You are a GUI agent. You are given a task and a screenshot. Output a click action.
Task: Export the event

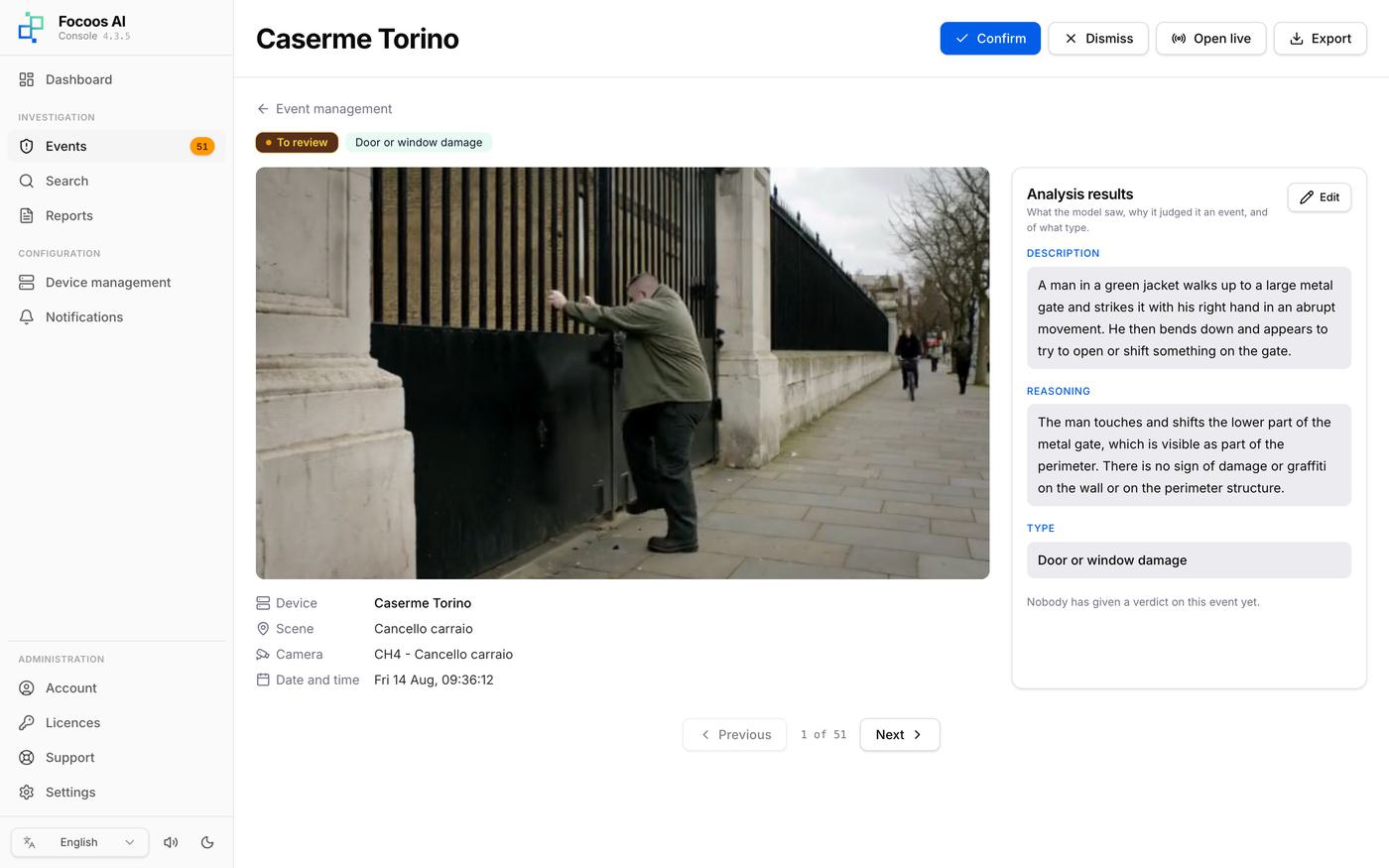tap(1320, 39)
